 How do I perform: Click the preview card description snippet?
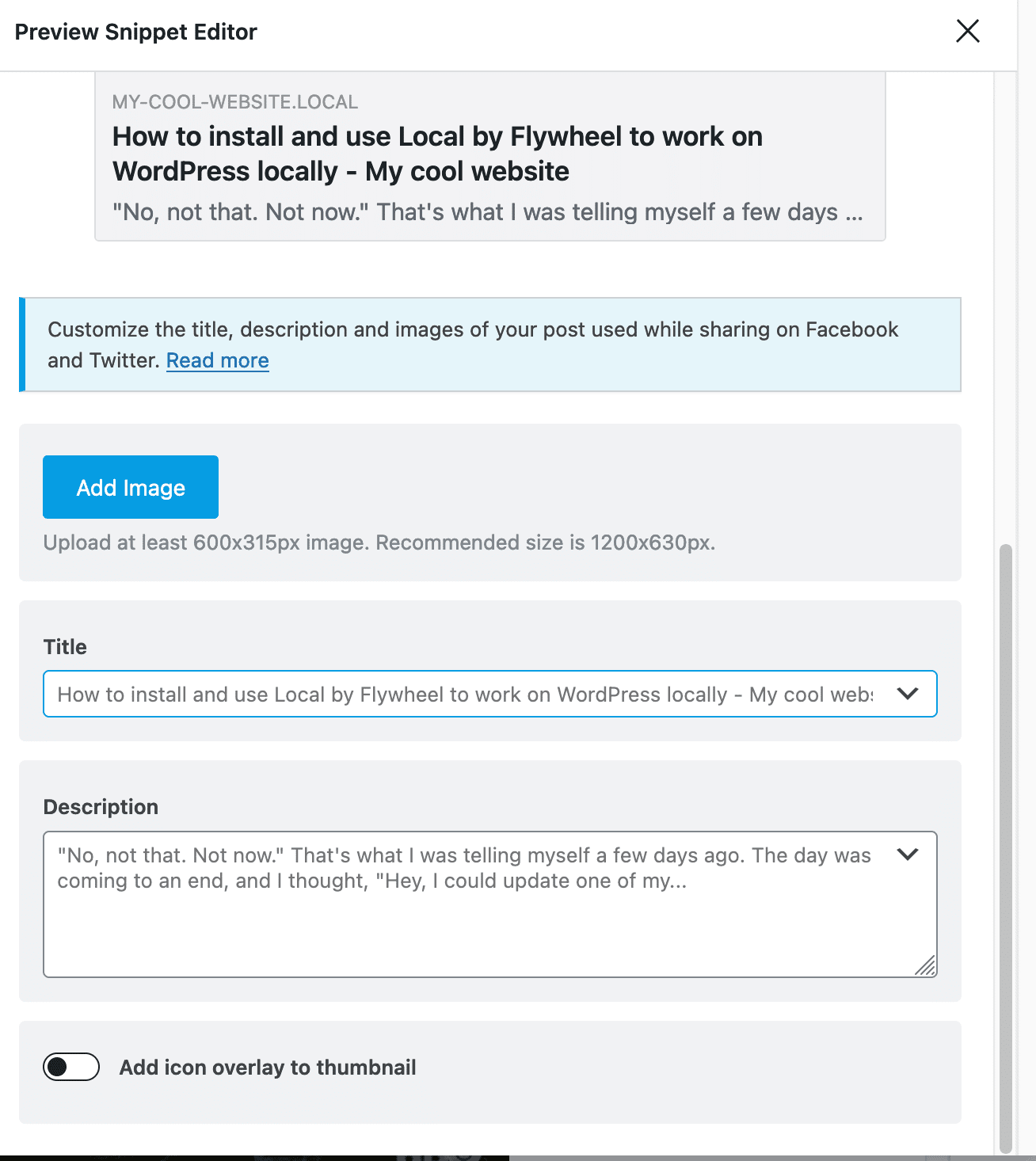[x=488, y=212]
